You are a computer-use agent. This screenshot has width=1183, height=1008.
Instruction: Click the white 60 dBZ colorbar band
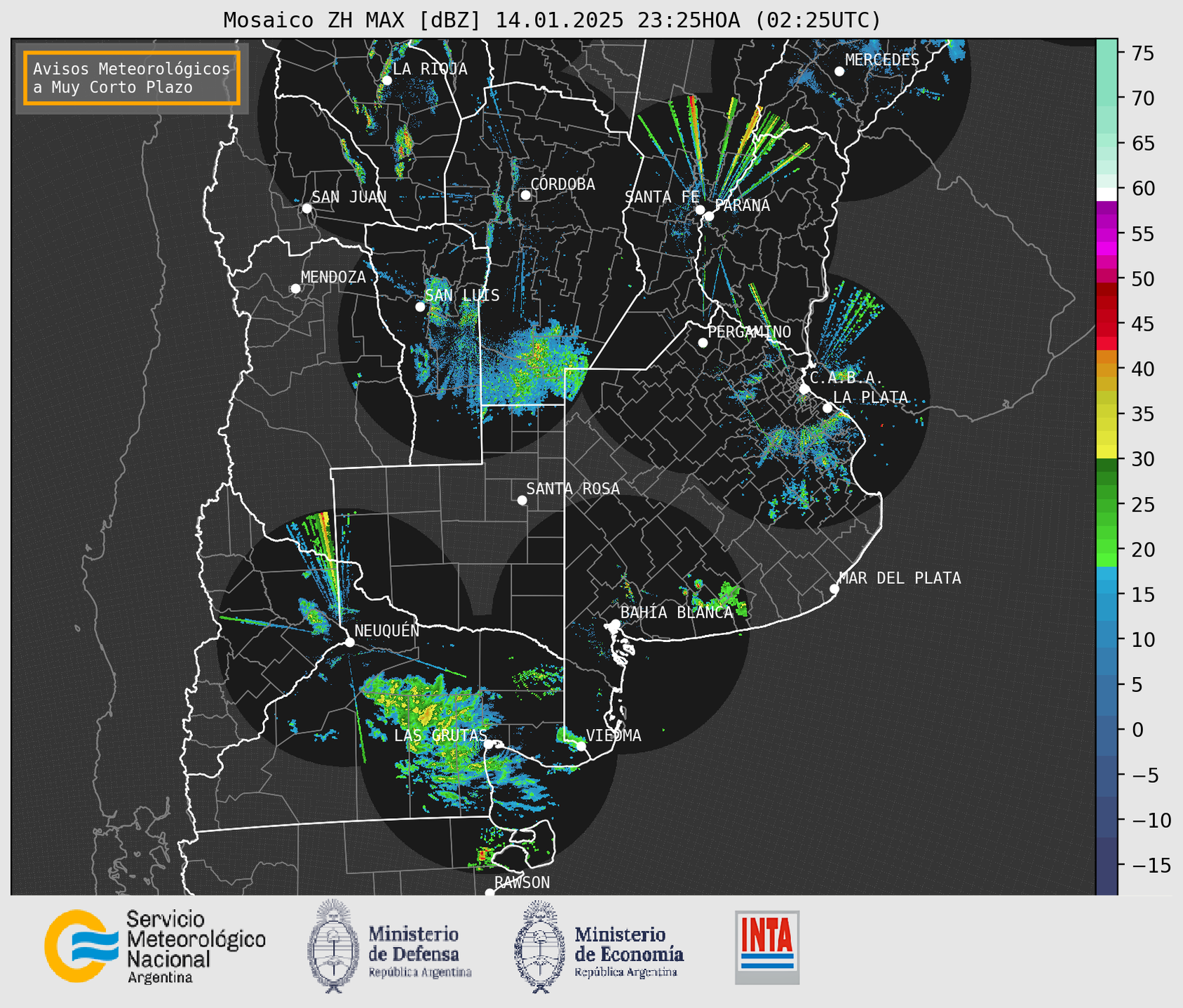pos(1107,194)
